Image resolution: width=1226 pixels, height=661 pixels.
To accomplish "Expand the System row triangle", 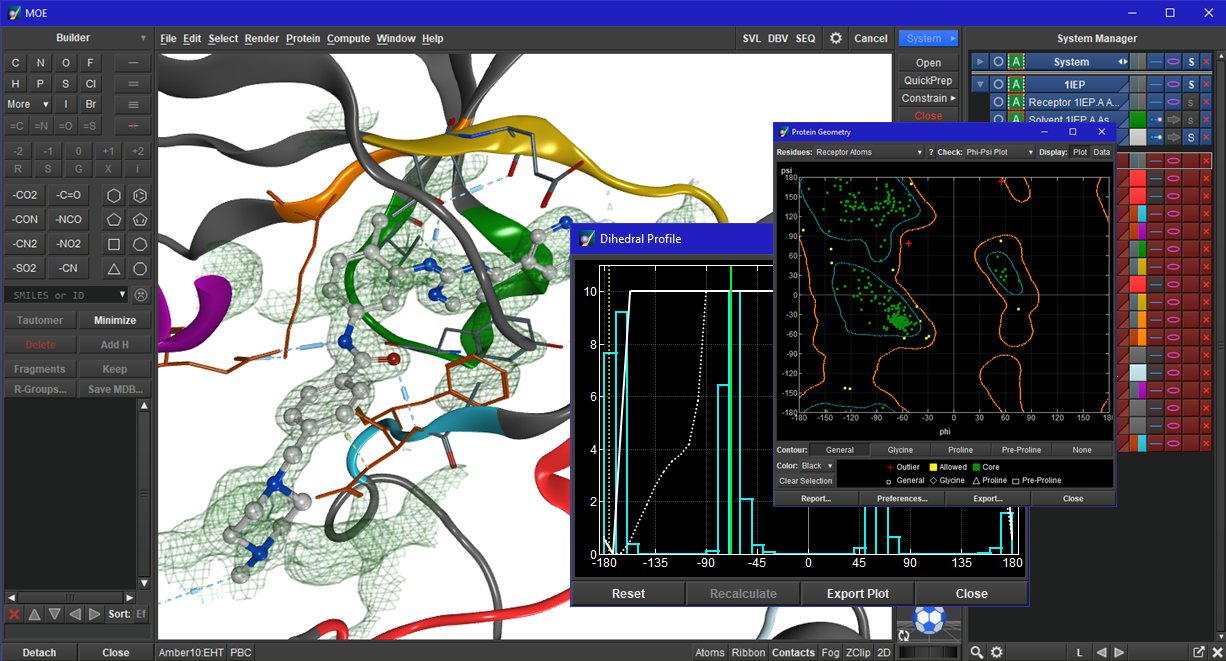I will [980, 62].
